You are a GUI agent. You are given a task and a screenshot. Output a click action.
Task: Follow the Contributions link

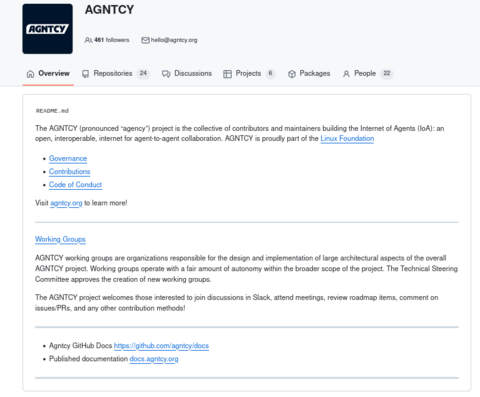(x=69, y=171)
